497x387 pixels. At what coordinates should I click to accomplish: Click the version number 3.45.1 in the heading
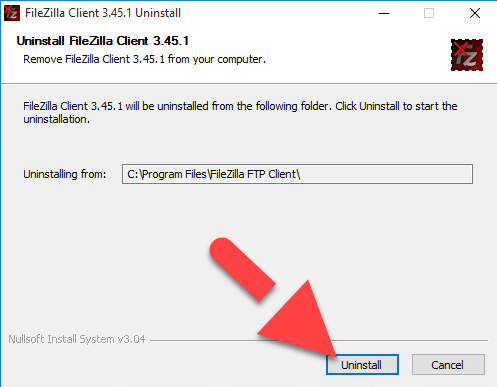(171, 41)
